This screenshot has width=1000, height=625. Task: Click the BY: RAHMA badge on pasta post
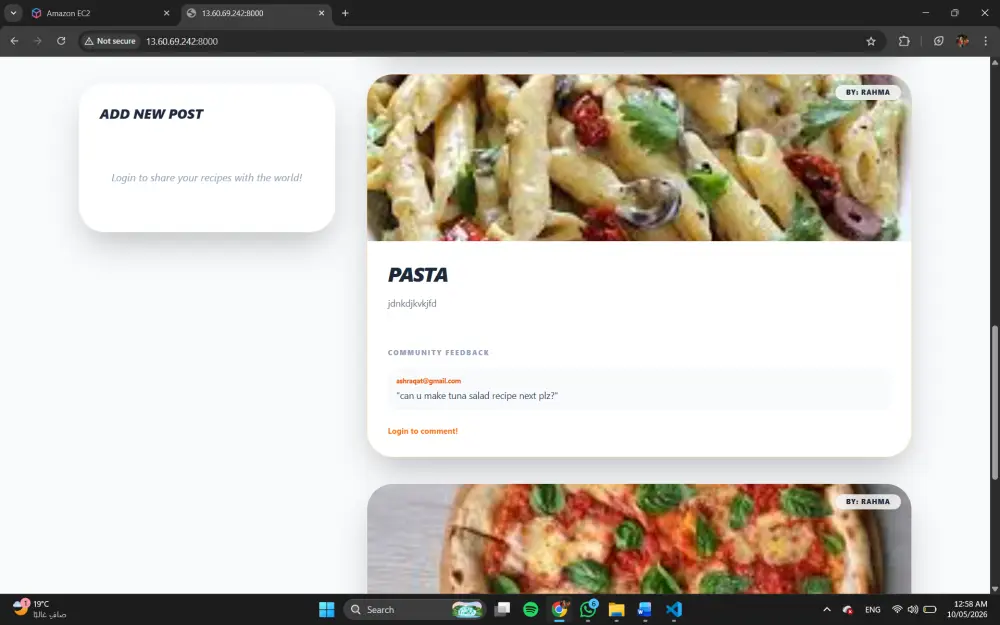click(x=868, y=92)
